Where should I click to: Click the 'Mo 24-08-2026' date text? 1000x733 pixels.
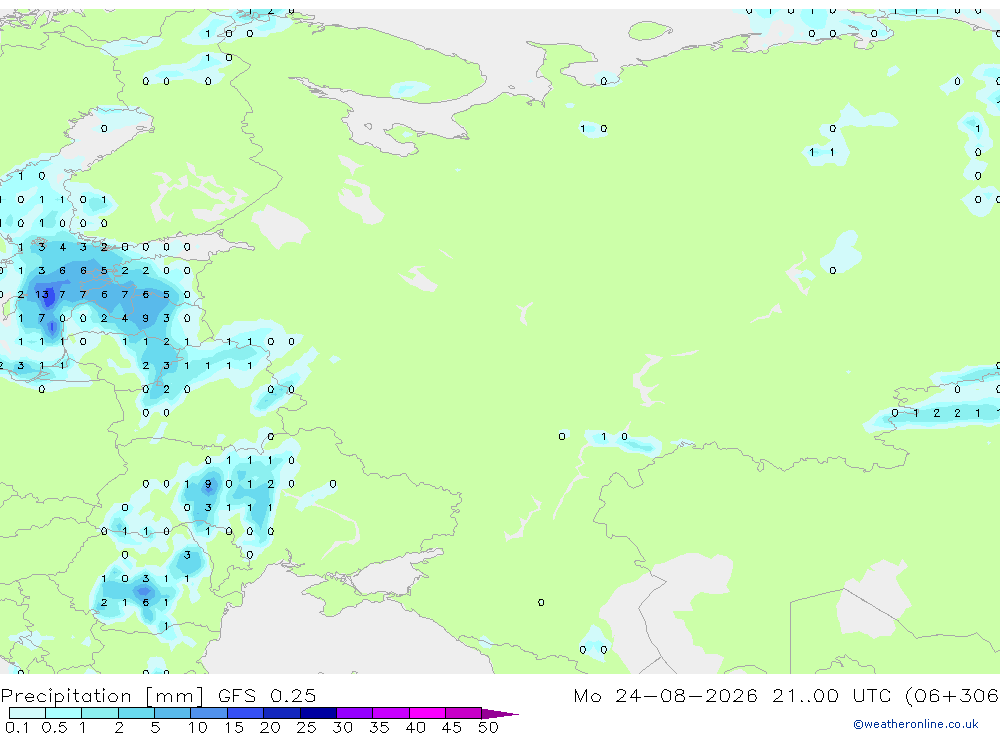tap(666, 695)
